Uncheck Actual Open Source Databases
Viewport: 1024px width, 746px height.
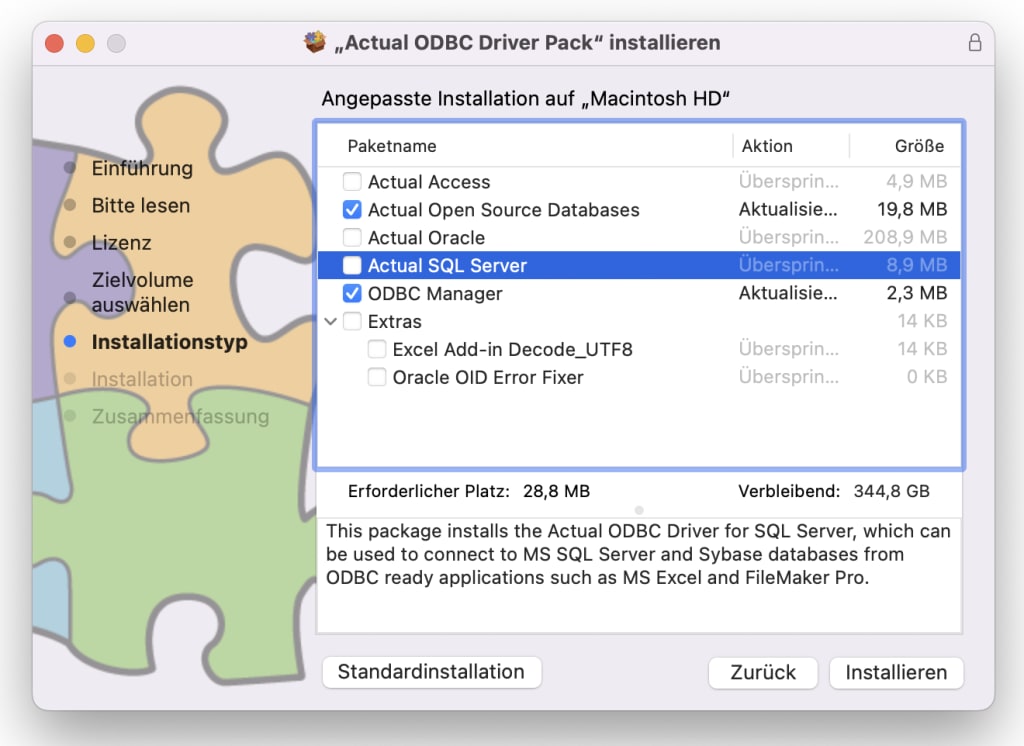pos(352,209)
